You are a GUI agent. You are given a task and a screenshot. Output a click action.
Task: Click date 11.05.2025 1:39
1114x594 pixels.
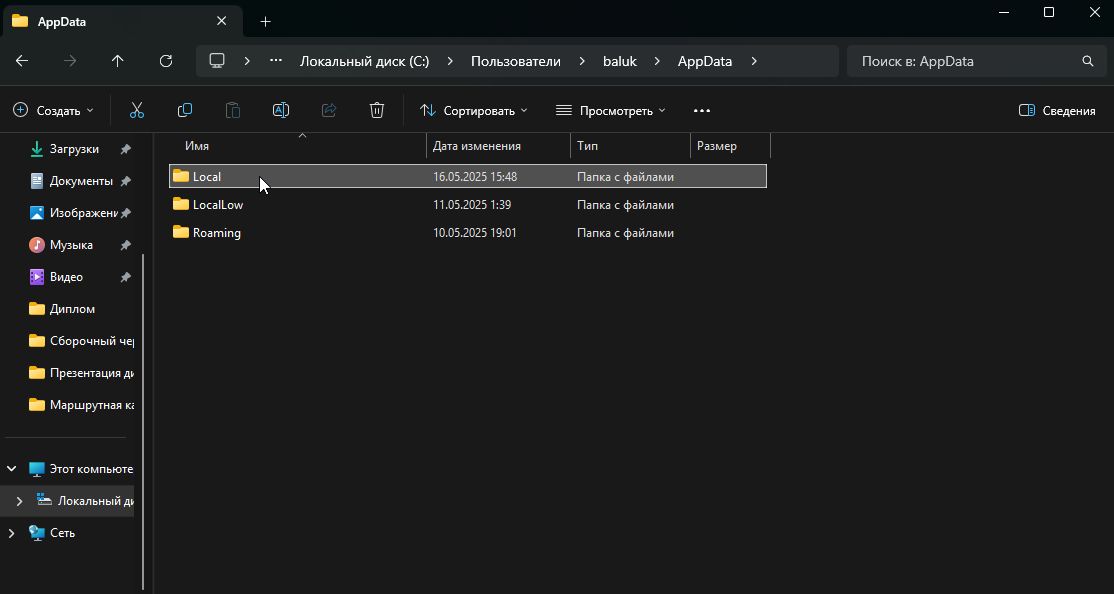[472, 205]
